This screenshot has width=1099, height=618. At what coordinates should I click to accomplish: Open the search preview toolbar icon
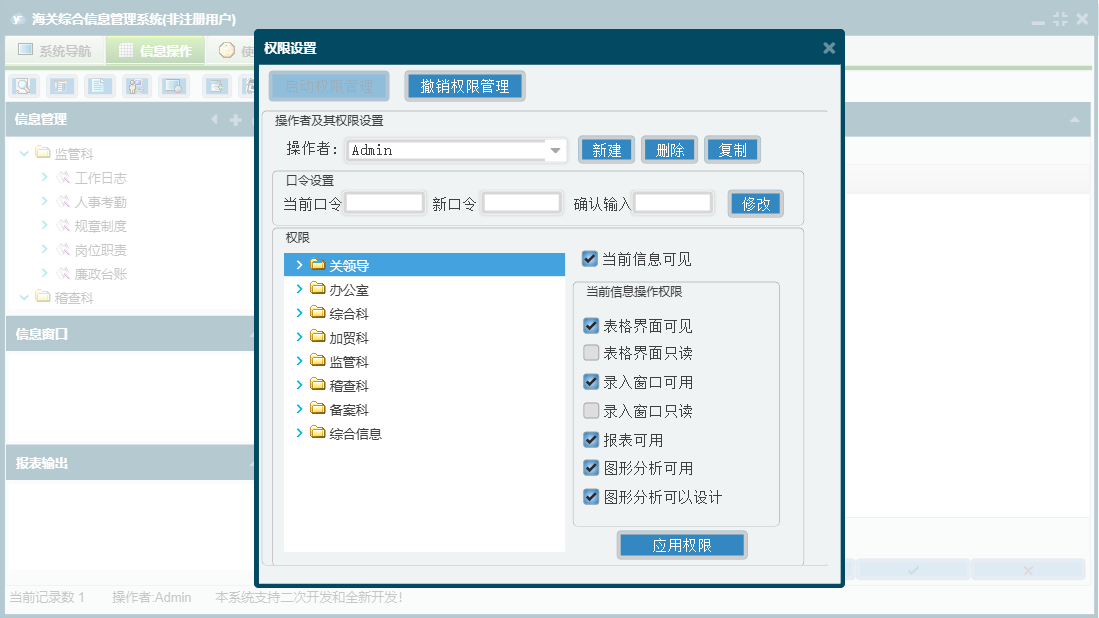[x=24, y=86]
